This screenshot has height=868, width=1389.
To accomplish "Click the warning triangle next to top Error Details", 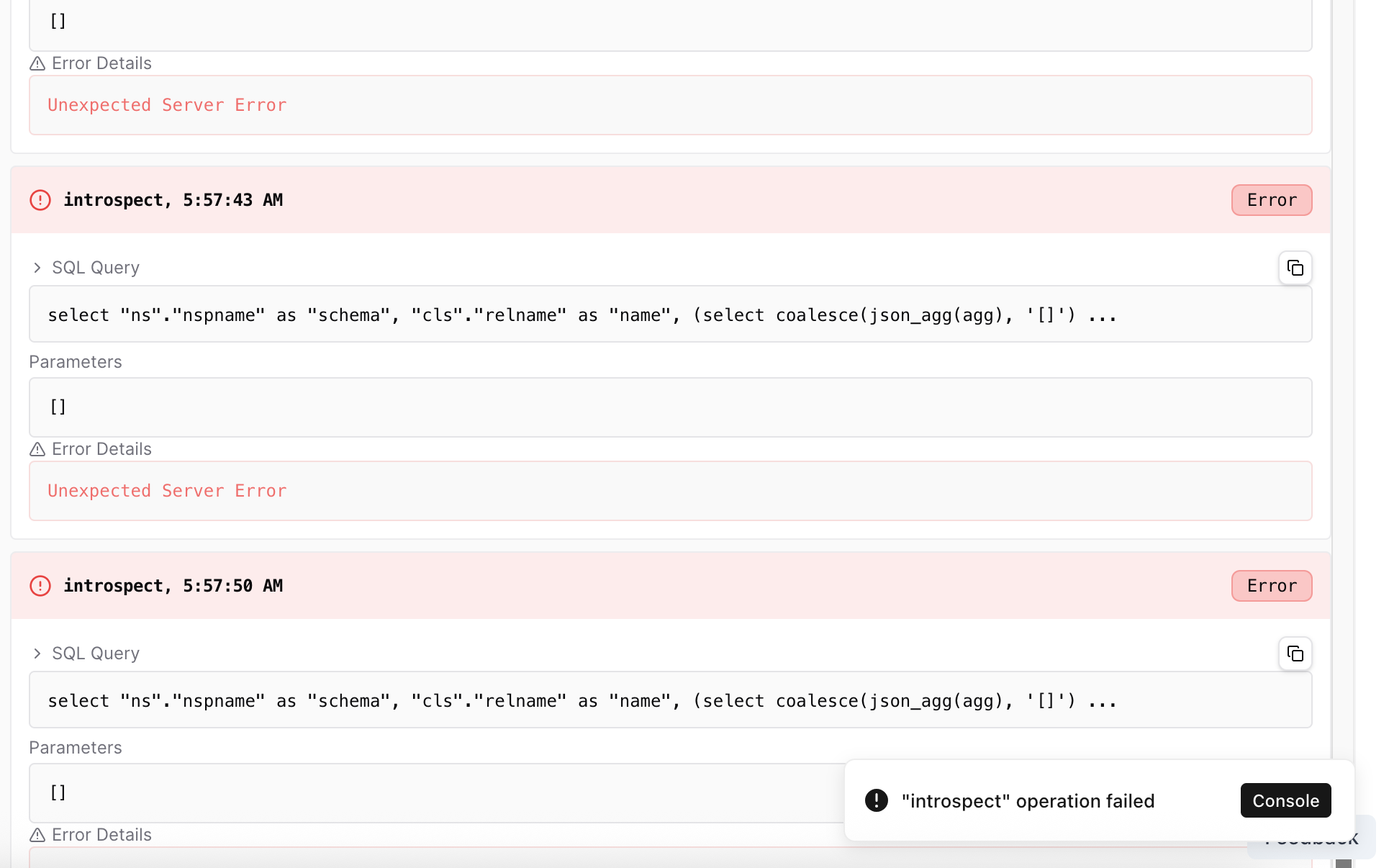I will tap(37, 63).
